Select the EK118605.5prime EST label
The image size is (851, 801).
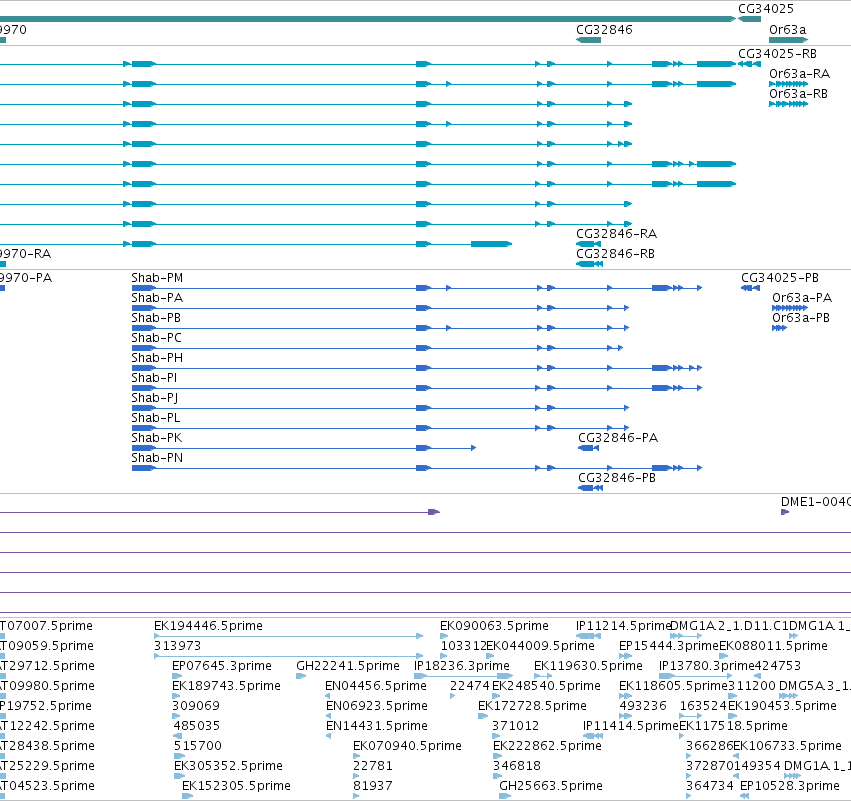click(673, 686)
